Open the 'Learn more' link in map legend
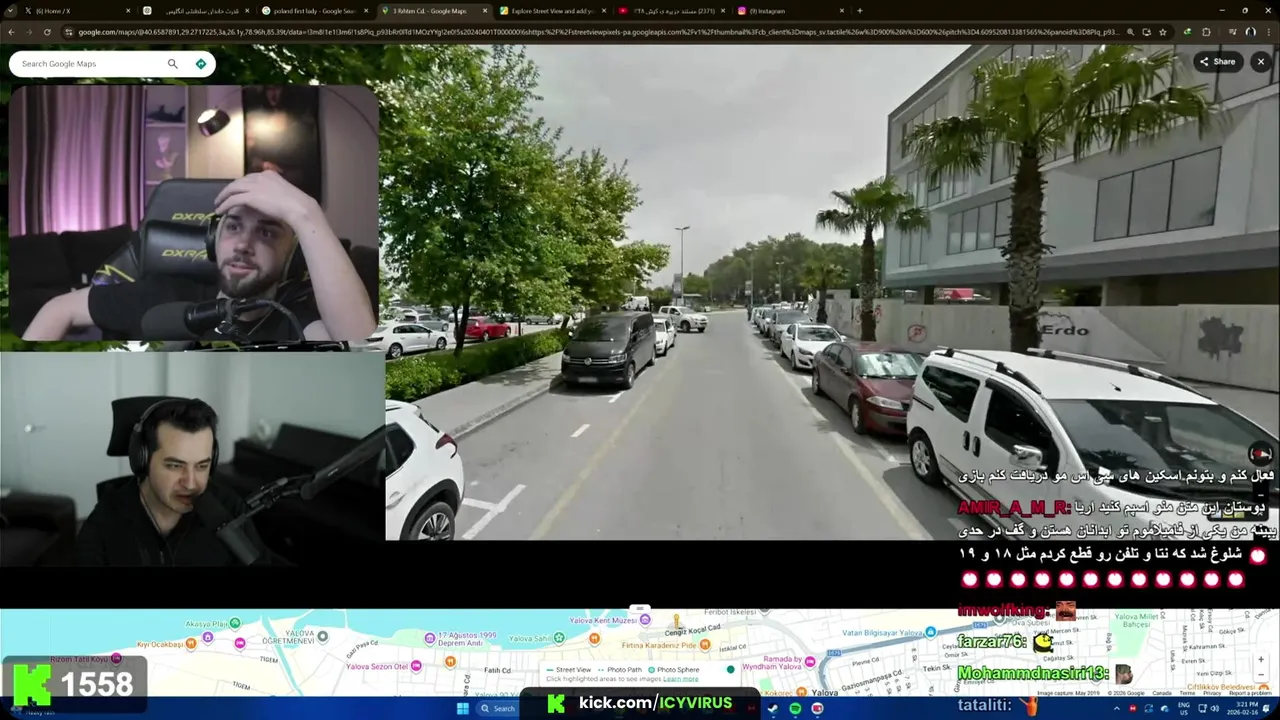This screenshot has height=720, width=1280. [x=680, y=679]
